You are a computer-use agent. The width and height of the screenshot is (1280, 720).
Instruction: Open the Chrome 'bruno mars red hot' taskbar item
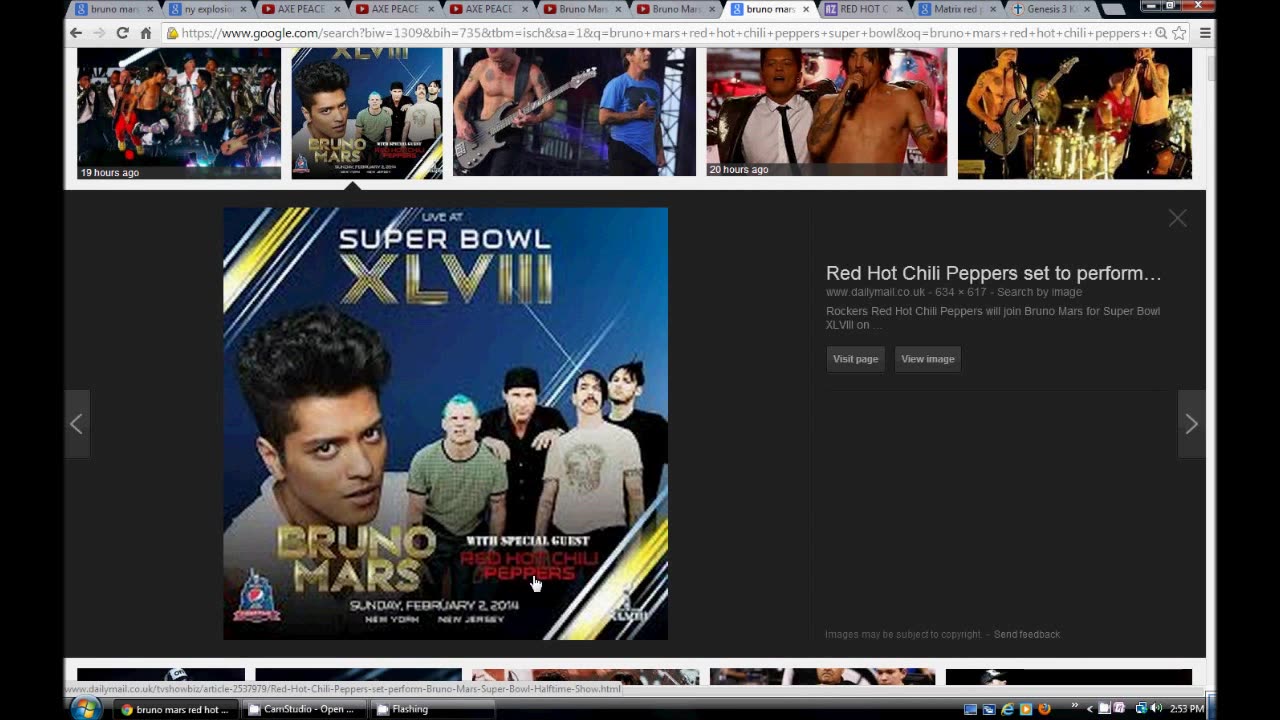coord(175,709)
